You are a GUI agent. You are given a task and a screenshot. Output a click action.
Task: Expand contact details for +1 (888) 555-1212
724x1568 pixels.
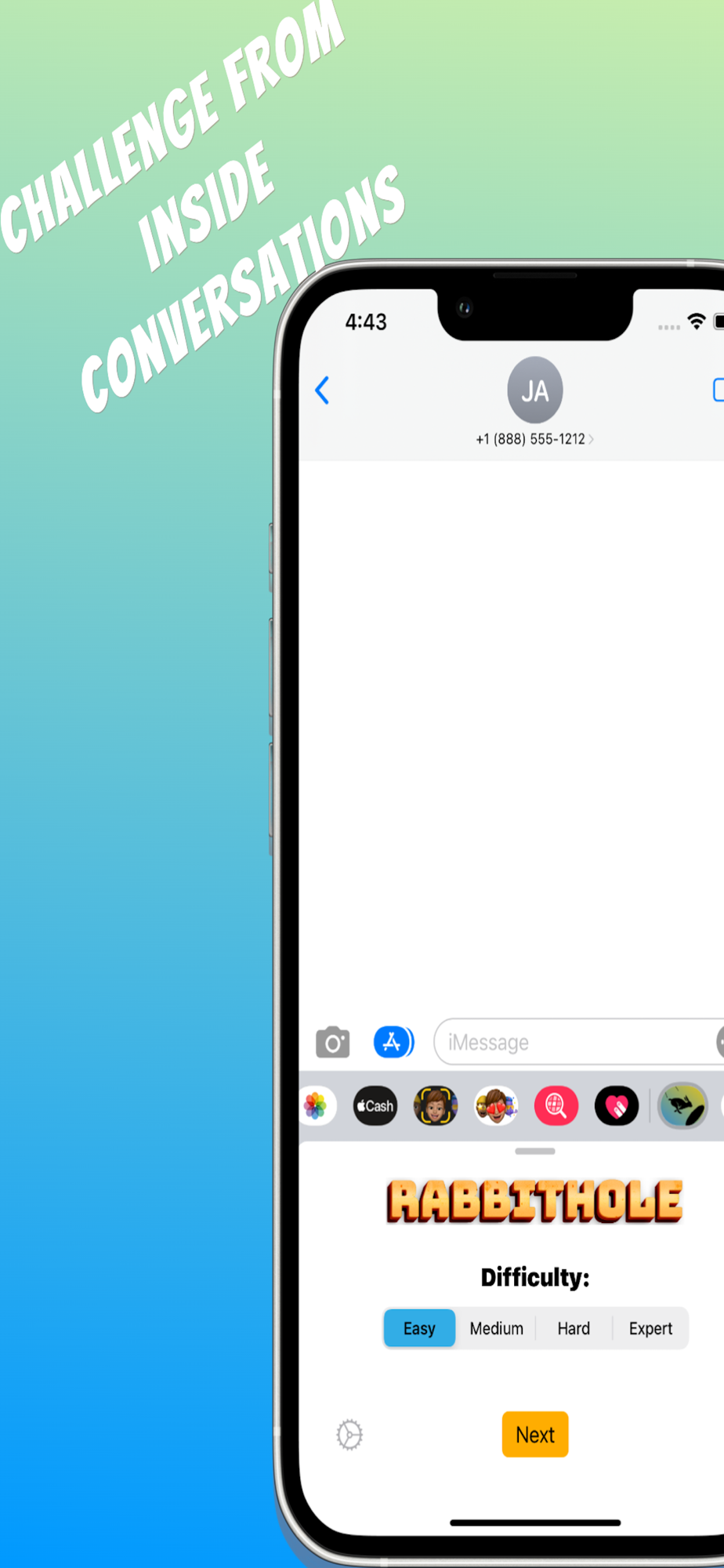pos(535,439)
